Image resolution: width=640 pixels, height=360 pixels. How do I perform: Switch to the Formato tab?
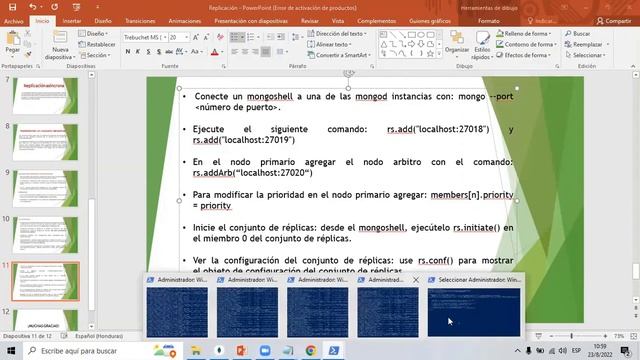pos(489,21)
